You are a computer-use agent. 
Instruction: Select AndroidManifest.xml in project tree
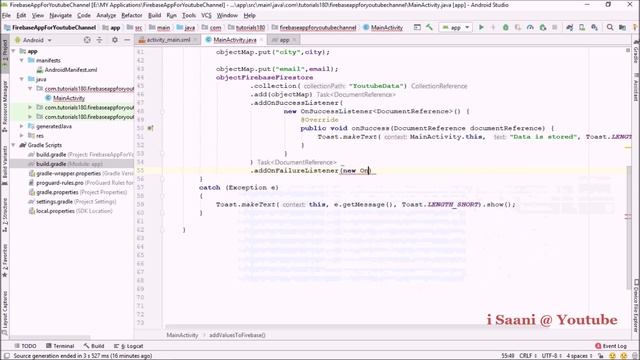click(67, 70)
